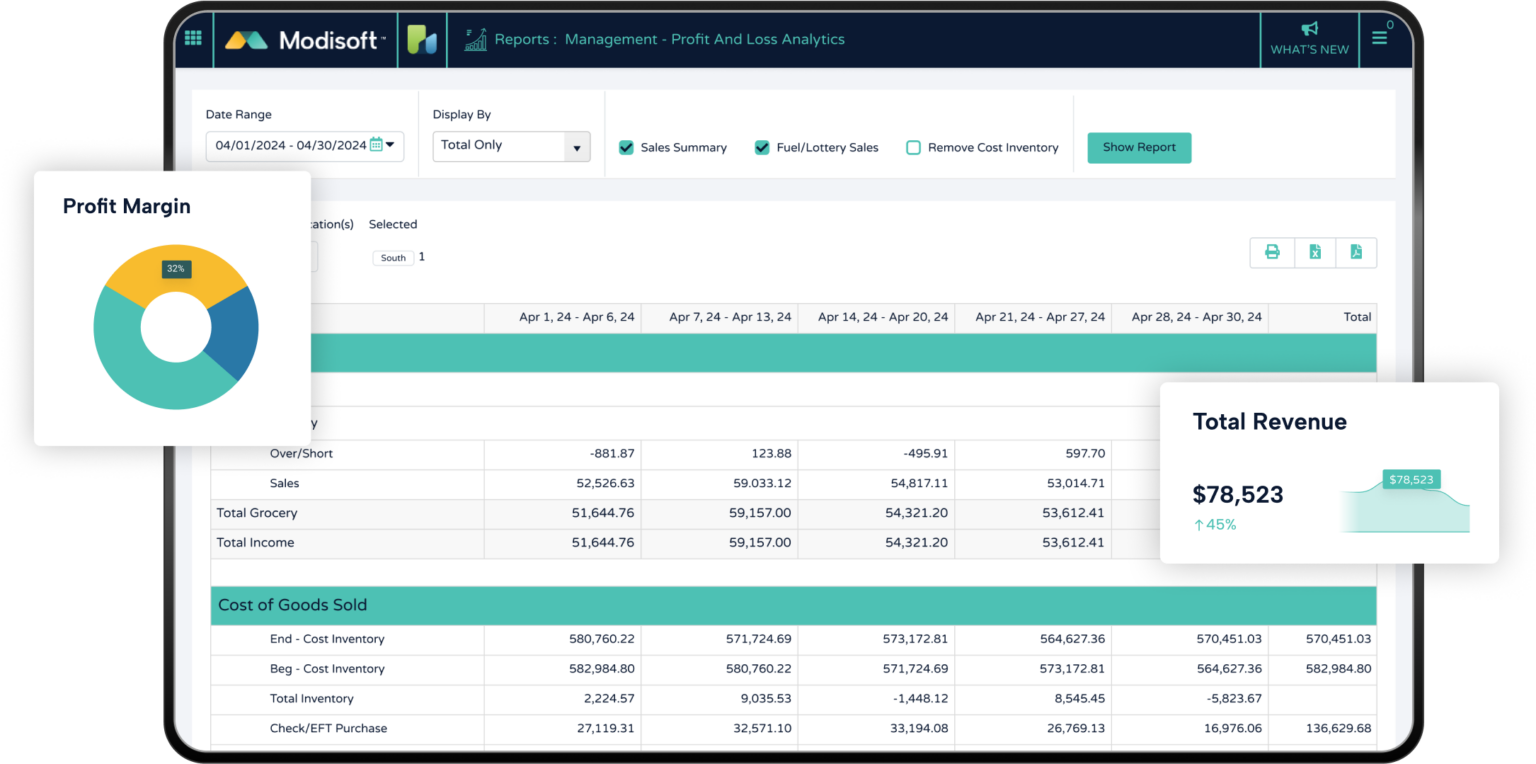Viewport: 1536px width, 764px height.
Task: Export the report as PDF
Action: (x=1356, y=253)
